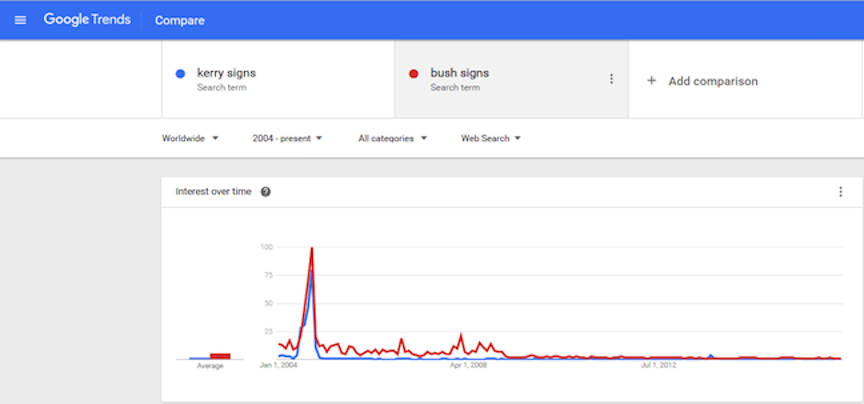This screenshot has height=404, width=864.
Task: Open Interest over time chart options
Action: pos(840,192)
